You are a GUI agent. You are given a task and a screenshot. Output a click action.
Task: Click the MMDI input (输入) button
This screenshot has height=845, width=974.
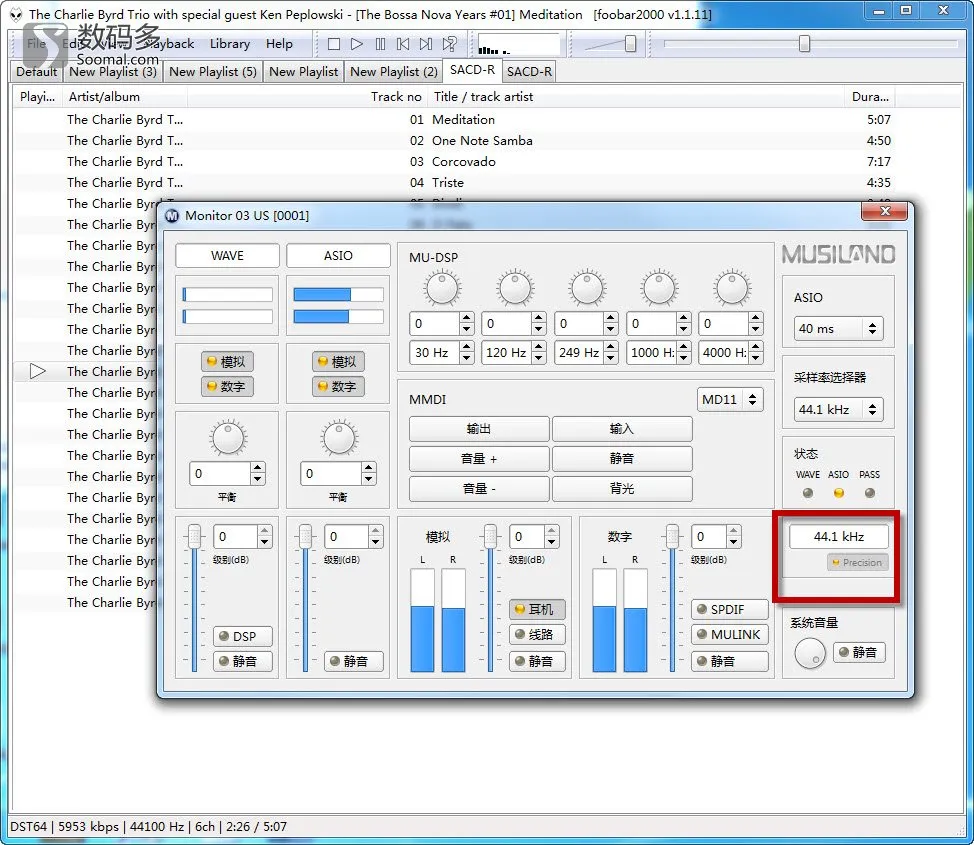[622, 429]
